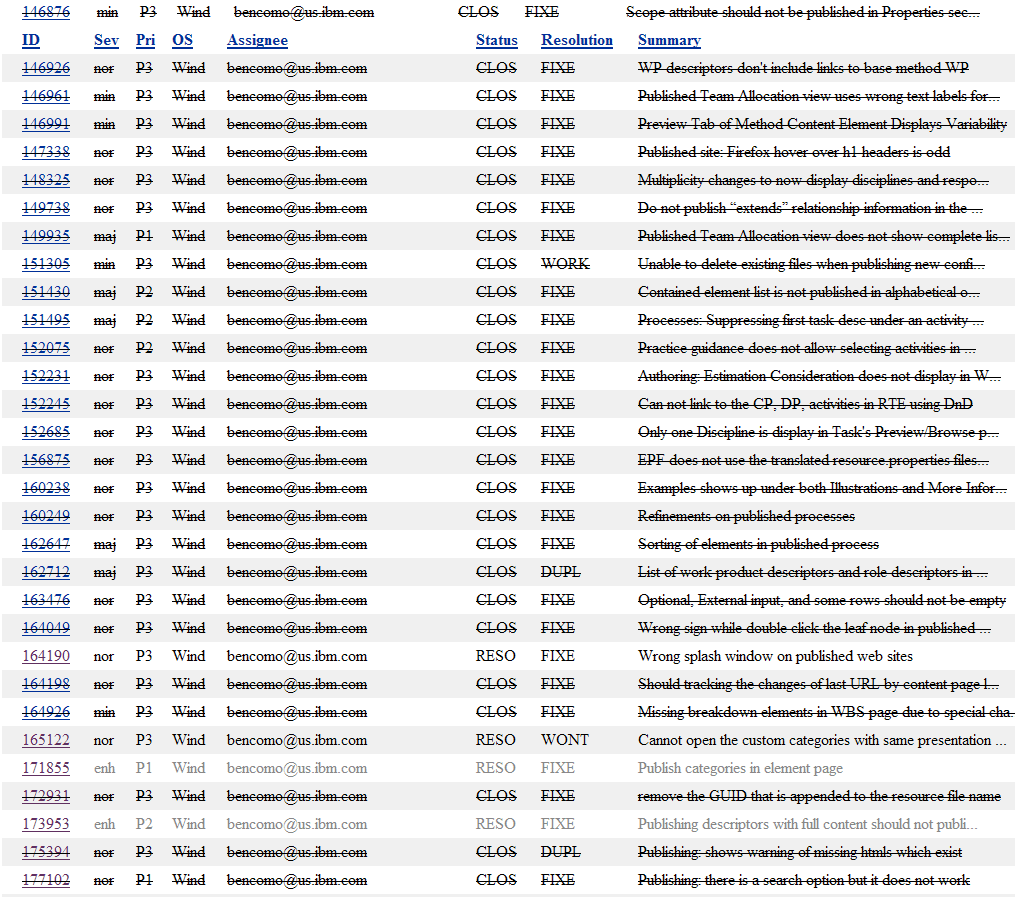Sort the bug list by ID column header
1015x897 pixels.
tap(30, 40)
